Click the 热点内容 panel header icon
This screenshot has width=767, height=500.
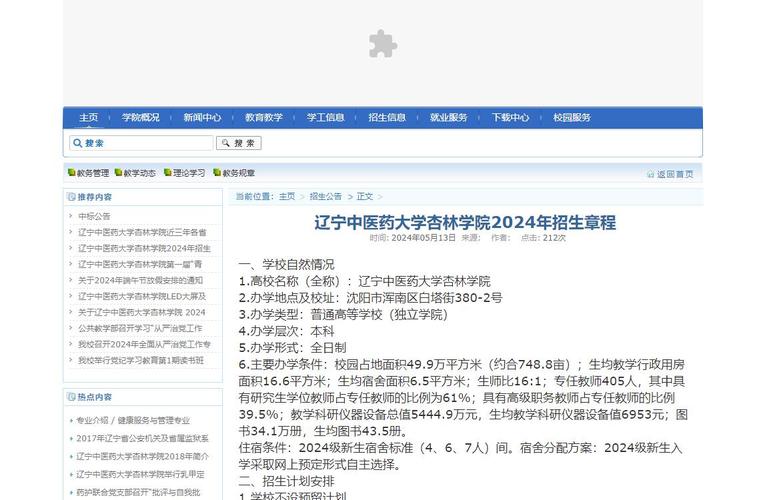click(x=71, y=397)
